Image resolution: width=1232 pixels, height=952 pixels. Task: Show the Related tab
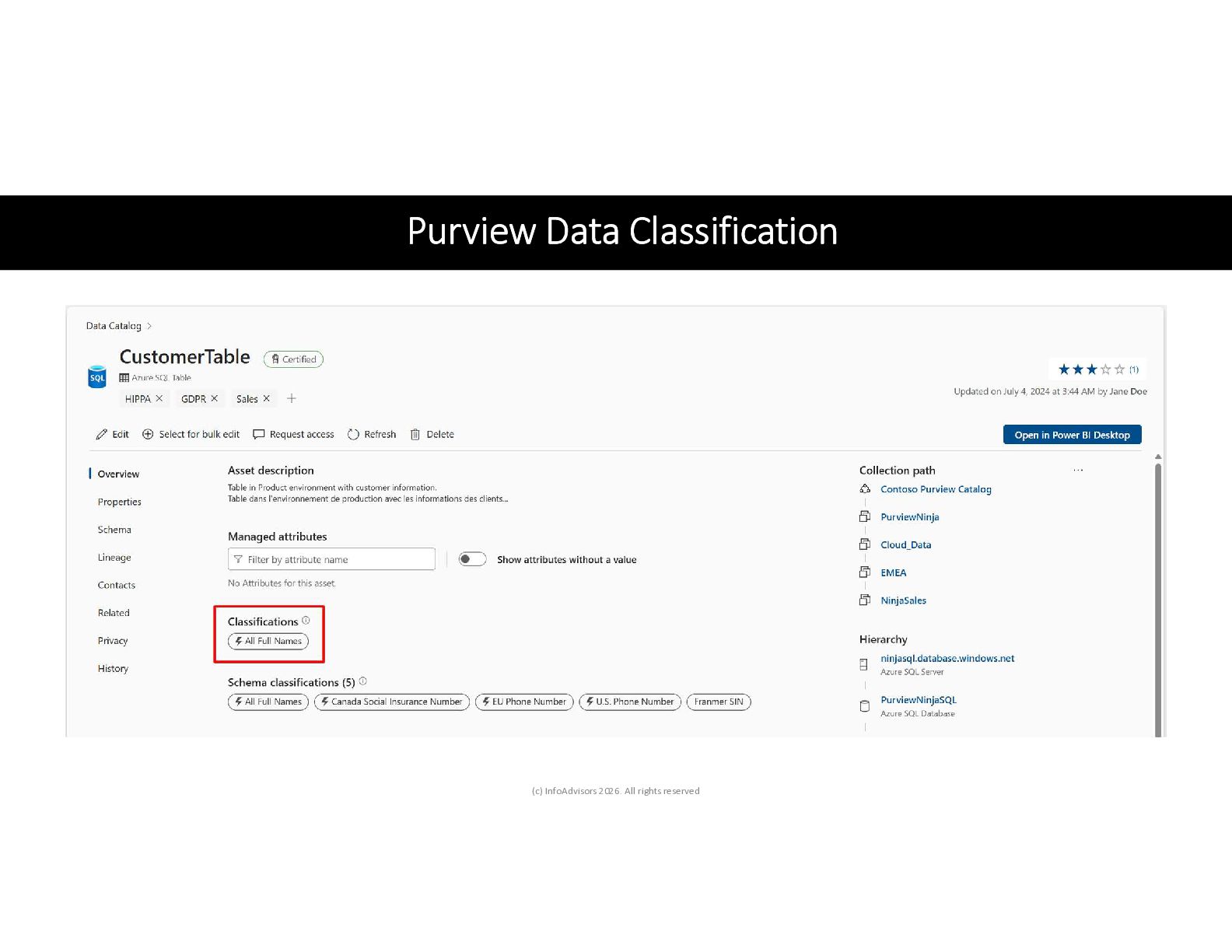coord(114,613)
